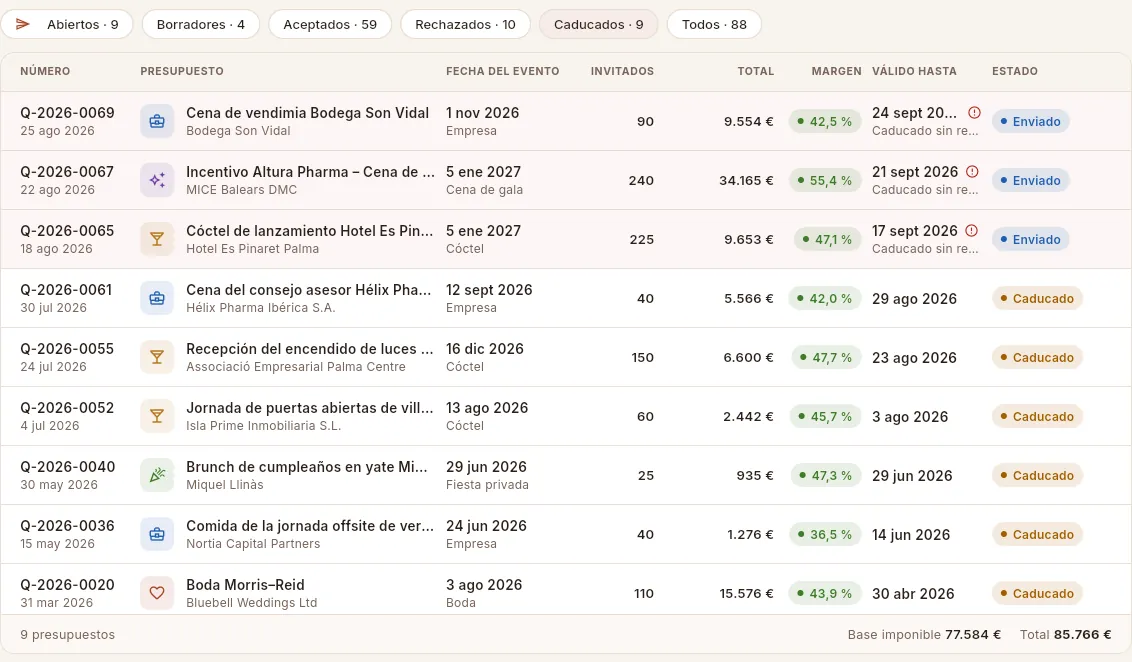Screen dimensions: 1132x662
Task: Click 42,5 % margin pill
Action: [824, 121]
